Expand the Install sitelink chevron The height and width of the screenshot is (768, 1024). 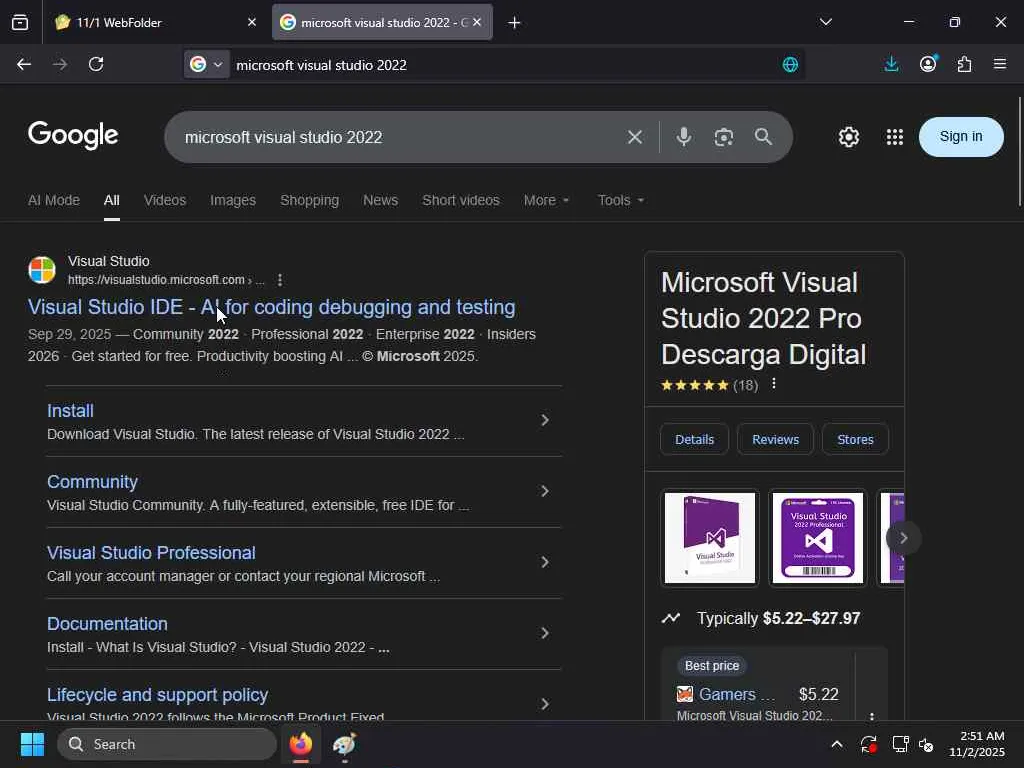pos(545,420)
